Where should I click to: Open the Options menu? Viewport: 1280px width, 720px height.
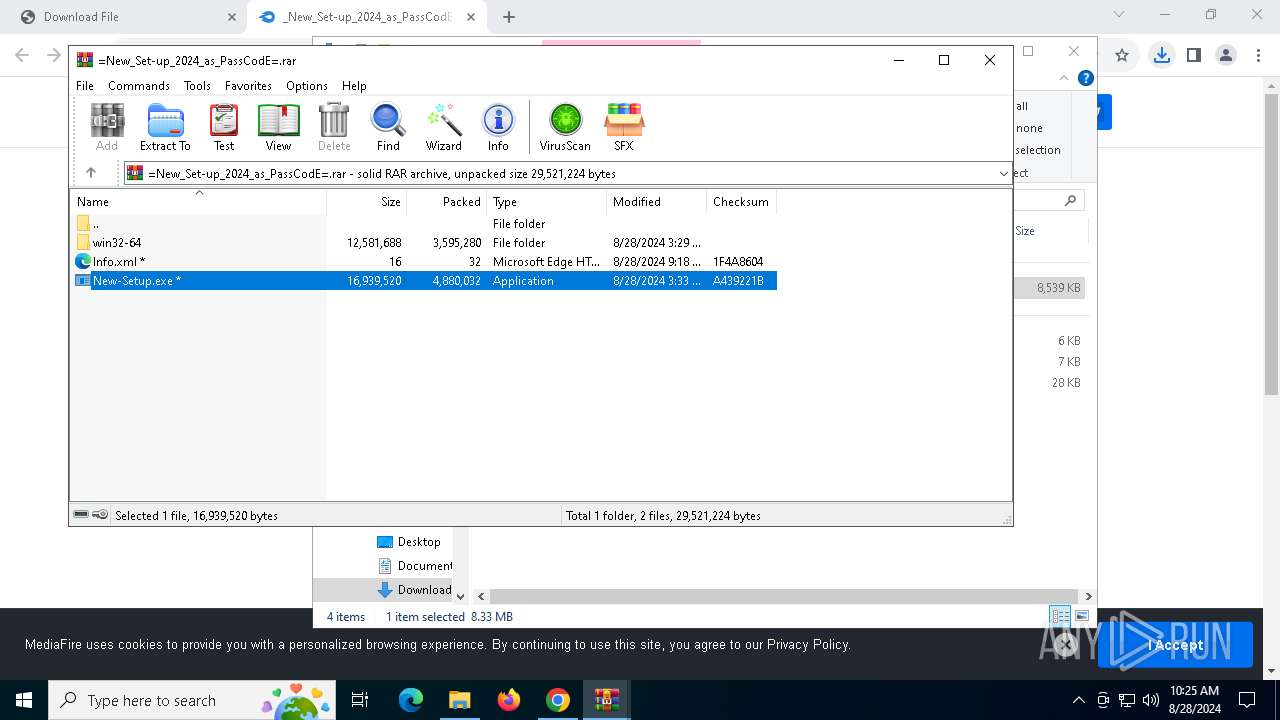306,86
